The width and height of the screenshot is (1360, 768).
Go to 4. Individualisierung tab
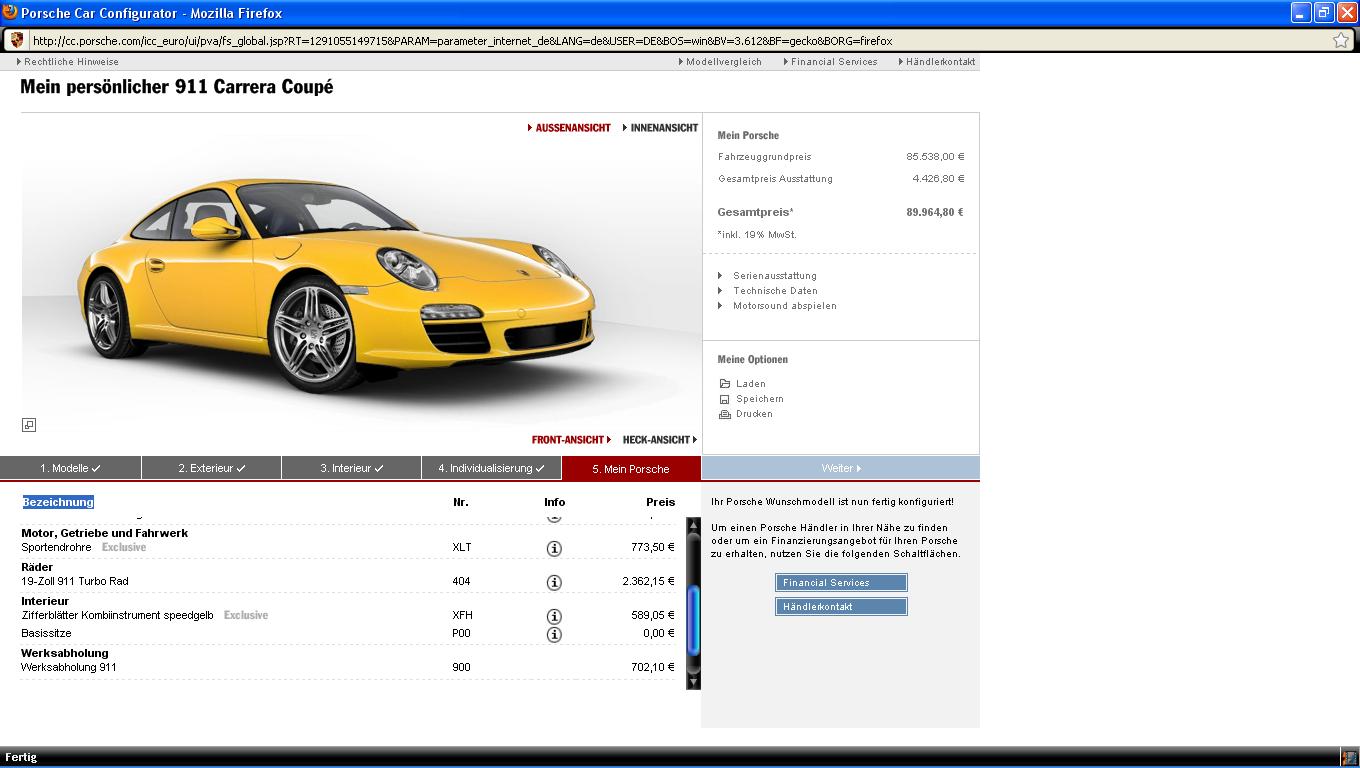(491, 468)
